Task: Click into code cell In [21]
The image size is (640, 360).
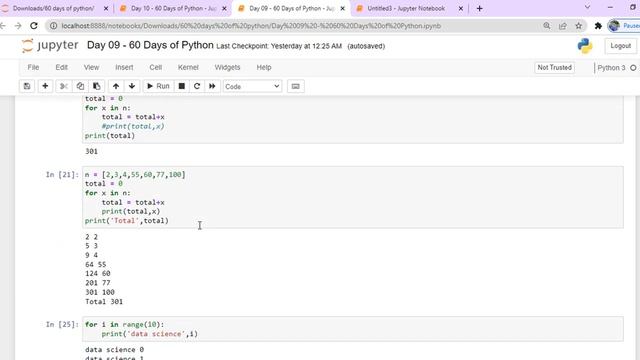Action: click(353, 197)
